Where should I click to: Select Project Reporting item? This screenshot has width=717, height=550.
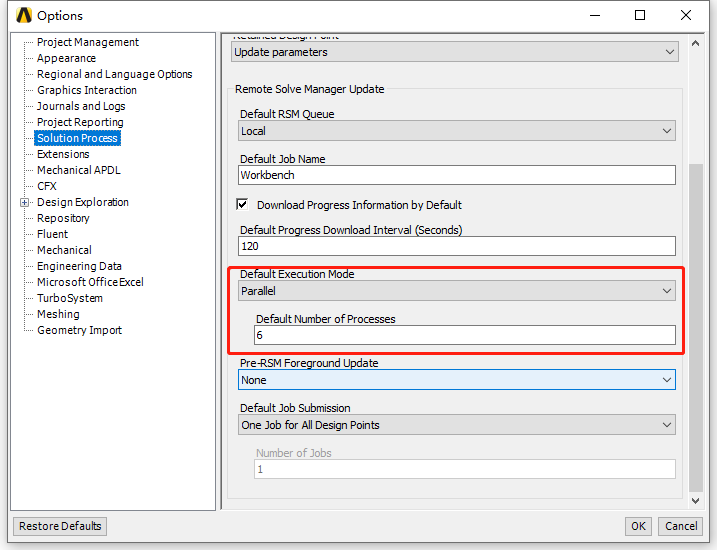click(x=80, y=122)
